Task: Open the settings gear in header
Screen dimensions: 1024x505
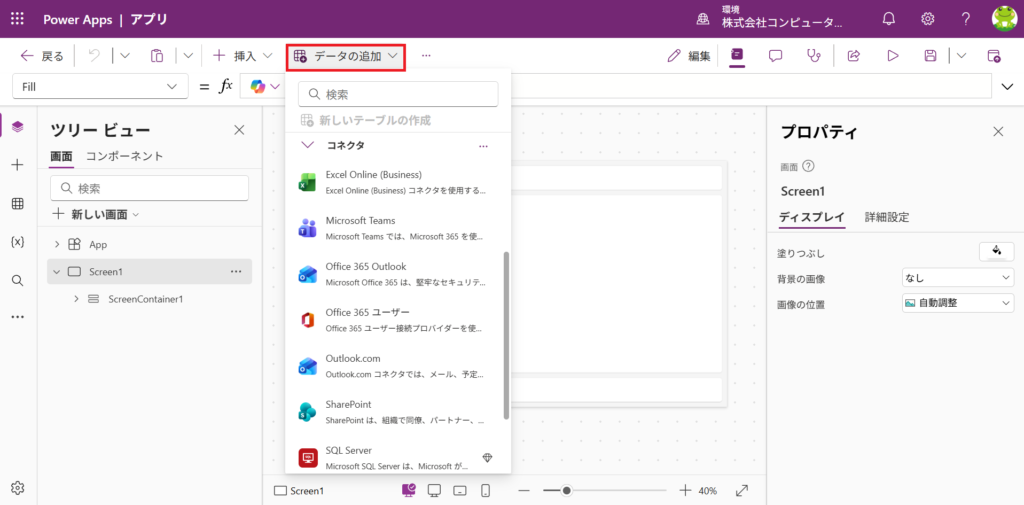Action: pyautogui.click(x=927, y=19)
